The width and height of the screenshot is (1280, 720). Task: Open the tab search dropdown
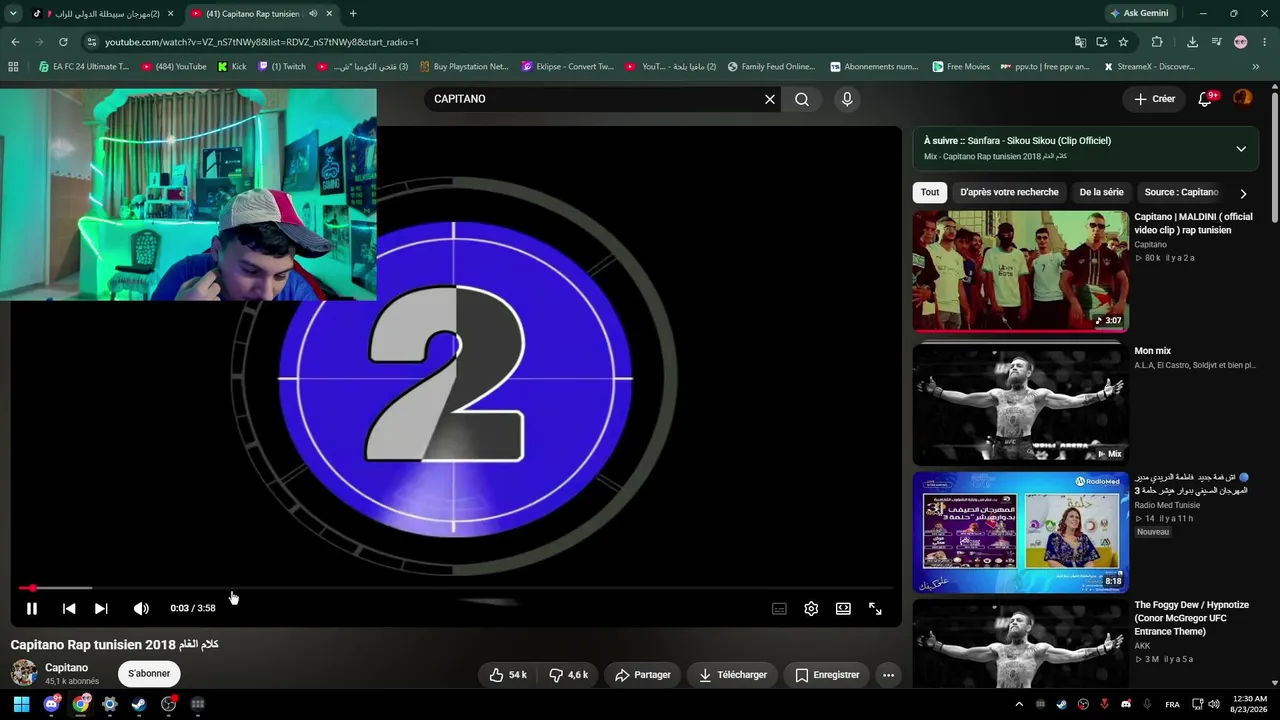(x=13, y=14)
